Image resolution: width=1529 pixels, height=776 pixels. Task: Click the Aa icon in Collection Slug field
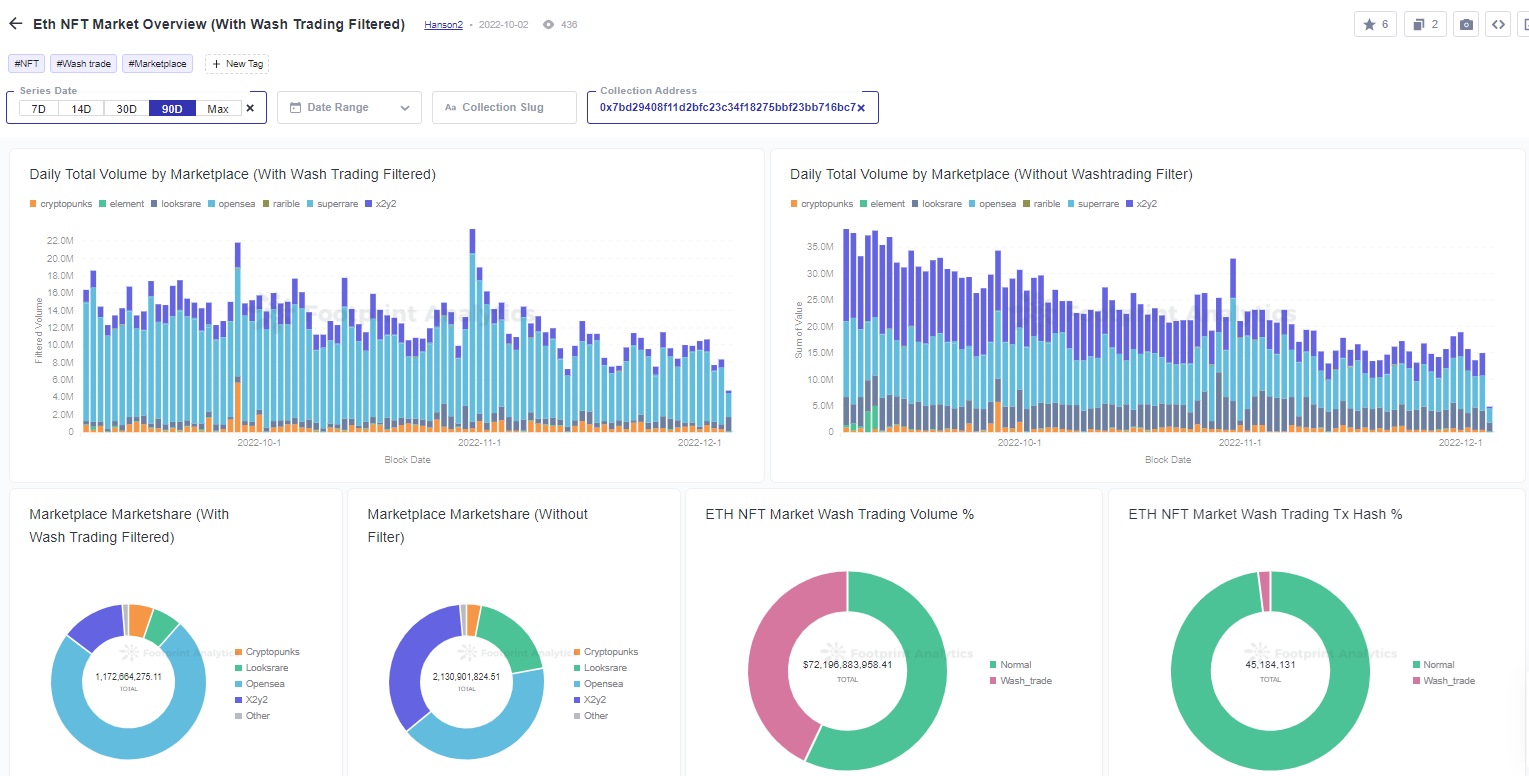(x=451, y=107)
